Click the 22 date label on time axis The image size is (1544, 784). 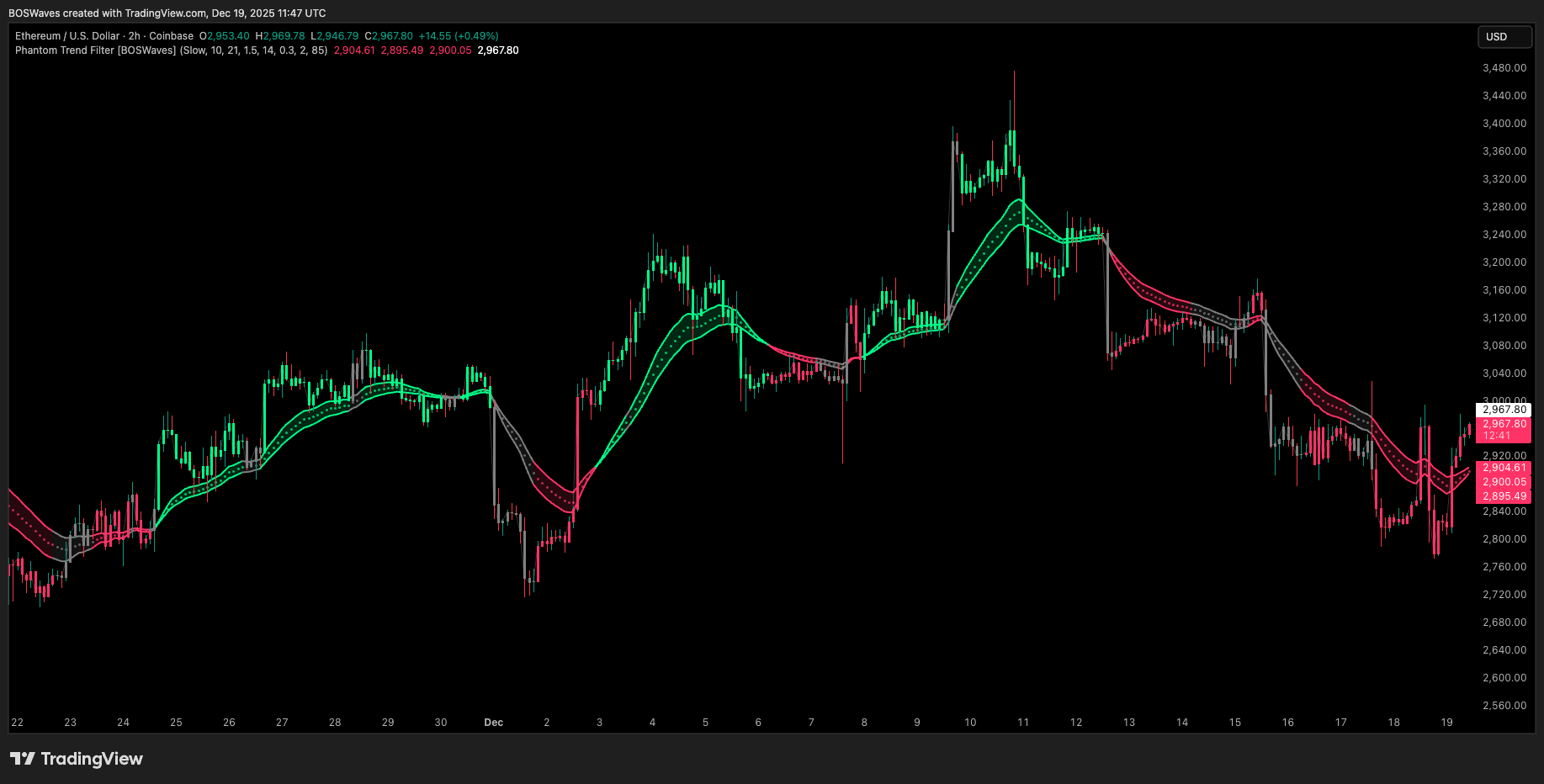18,723
